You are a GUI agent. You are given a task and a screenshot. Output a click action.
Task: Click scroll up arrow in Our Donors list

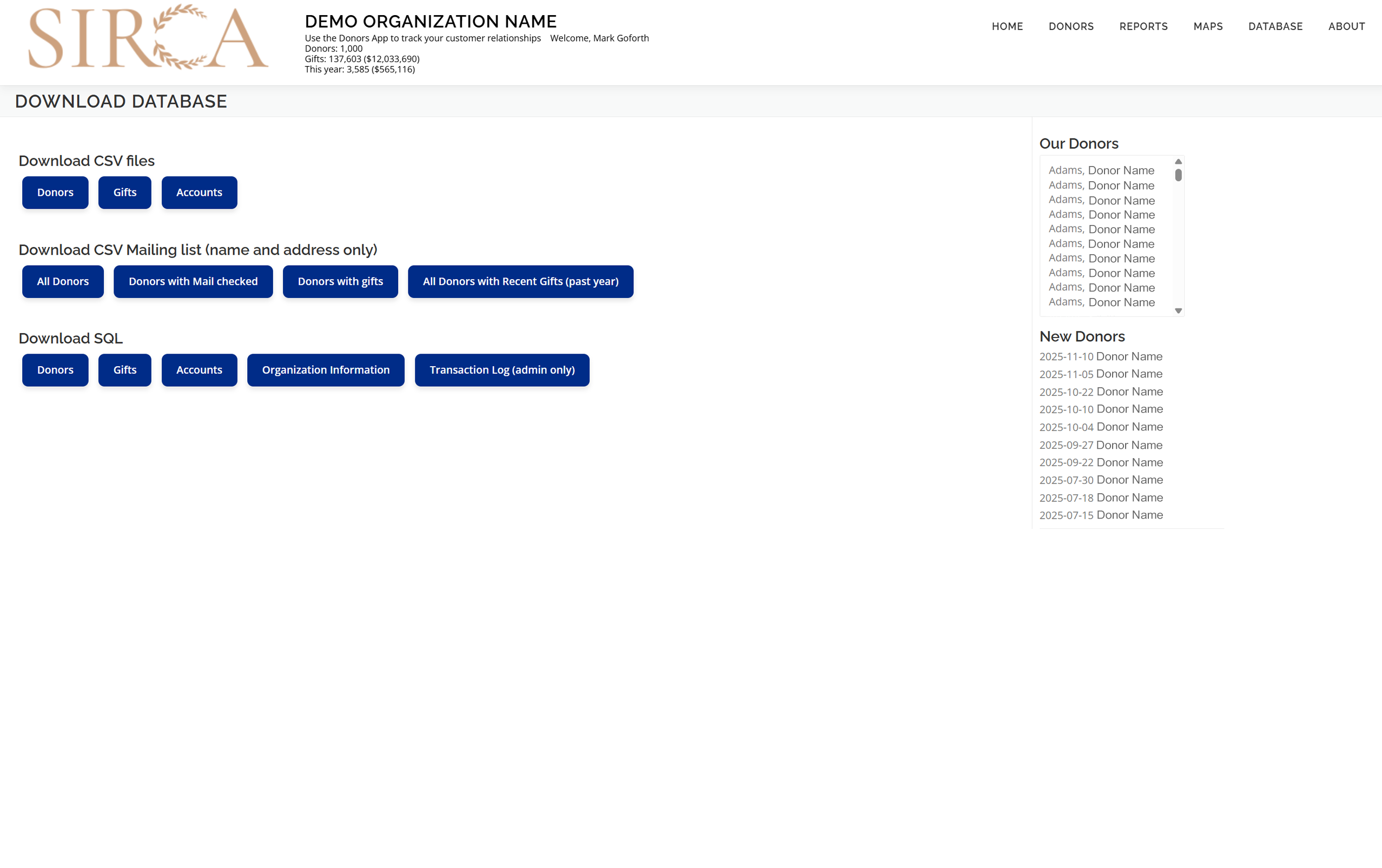pyautogui.click(x=1178, y=162)
